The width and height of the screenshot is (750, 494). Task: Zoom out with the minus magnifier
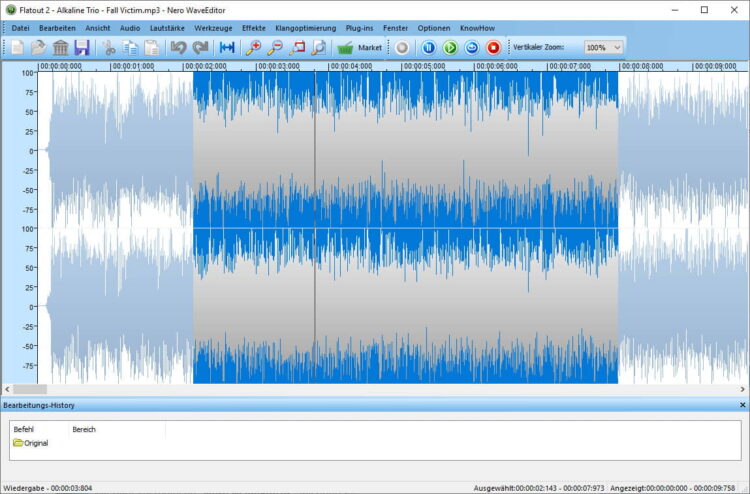click(275, 47)
